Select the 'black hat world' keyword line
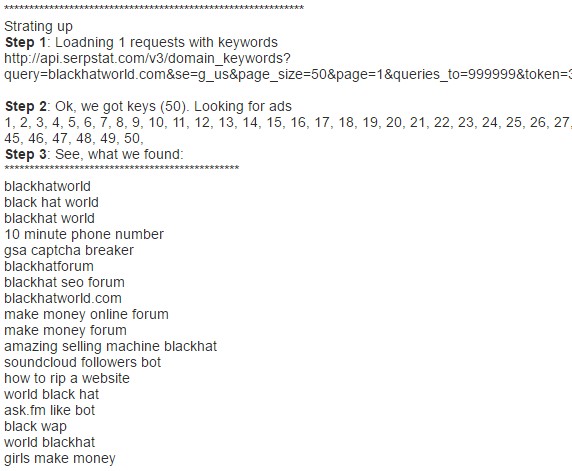This screenshot has height=471, width=572. [51, 202]
